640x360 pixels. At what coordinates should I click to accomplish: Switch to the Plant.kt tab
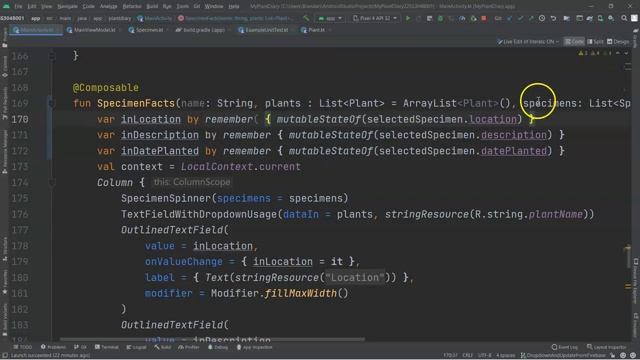pos(316,30)
